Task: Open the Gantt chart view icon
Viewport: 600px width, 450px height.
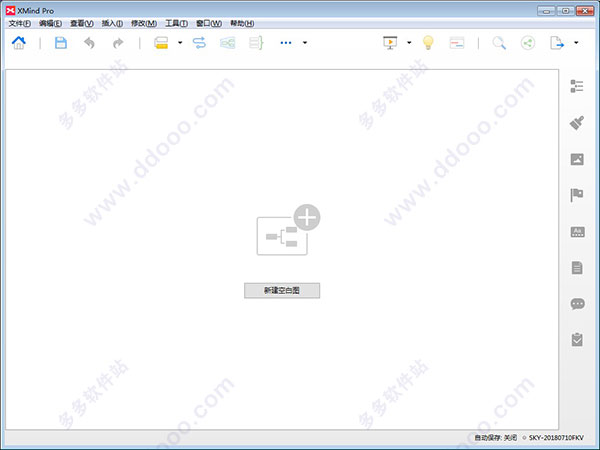Action: tap(457, 43)
